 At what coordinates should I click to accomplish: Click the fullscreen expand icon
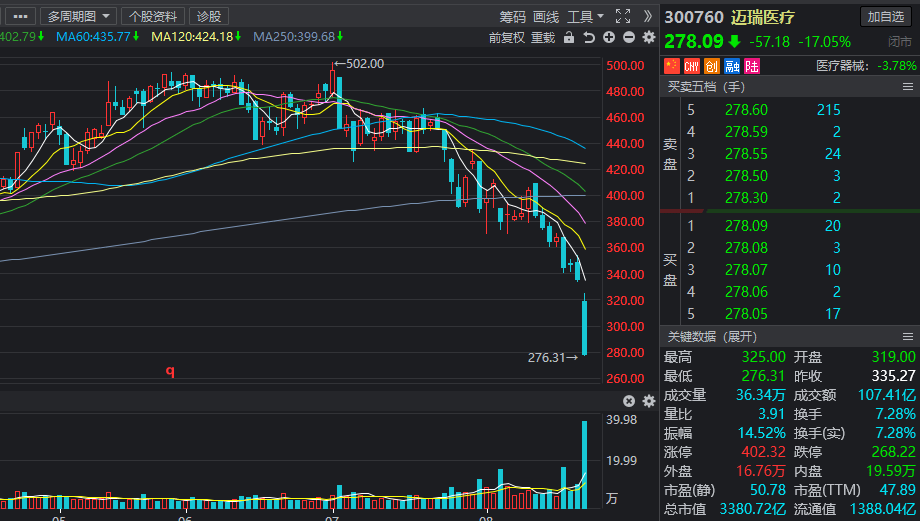(x=623, y=16)
